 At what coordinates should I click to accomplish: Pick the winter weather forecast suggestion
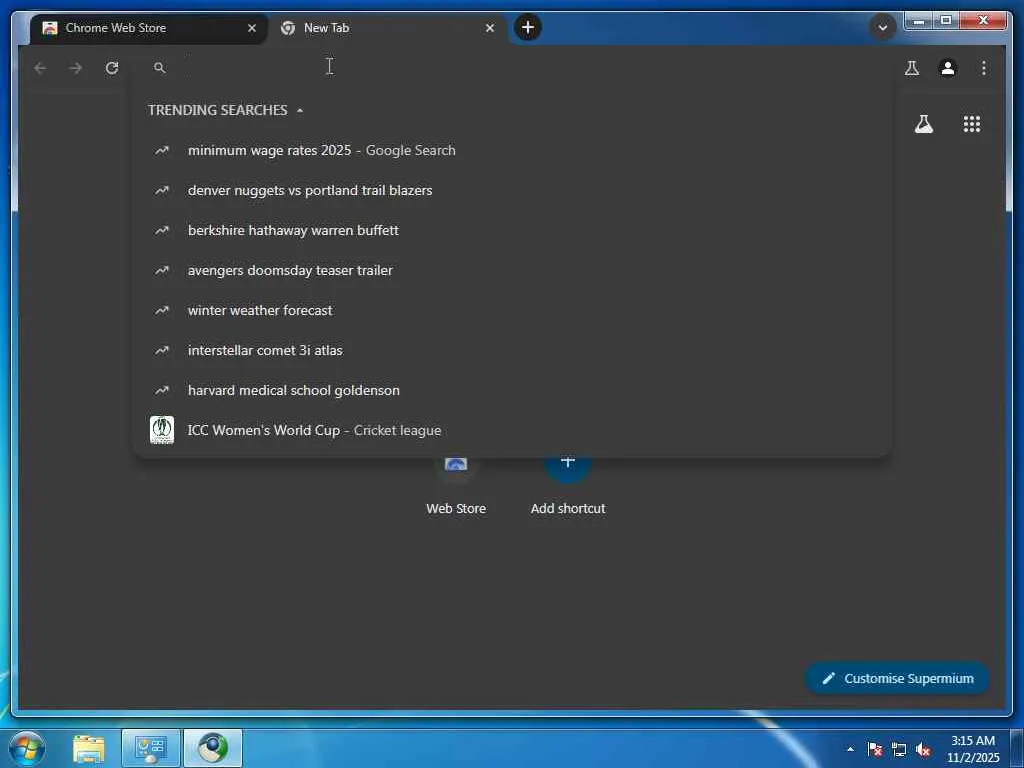[512, 310]
